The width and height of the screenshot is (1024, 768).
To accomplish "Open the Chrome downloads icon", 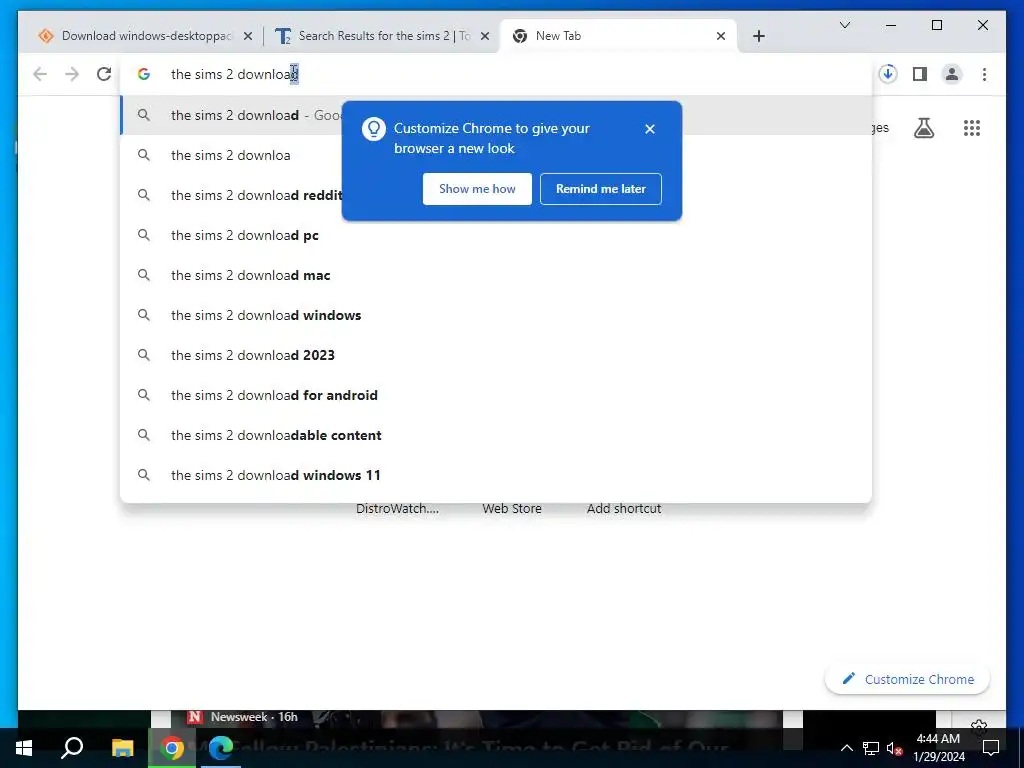I will coord(888,74).
